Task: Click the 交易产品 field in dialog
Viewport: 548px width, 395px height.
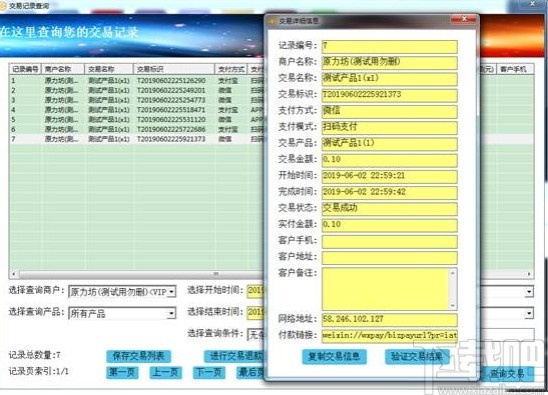Action: pos(389,144)
